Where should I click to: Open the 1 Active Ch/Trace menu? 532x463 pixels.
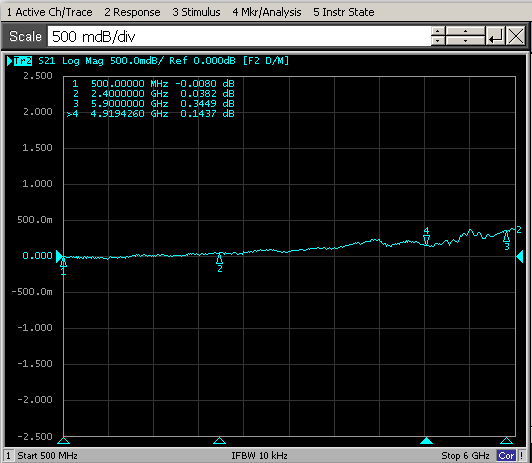49,12
